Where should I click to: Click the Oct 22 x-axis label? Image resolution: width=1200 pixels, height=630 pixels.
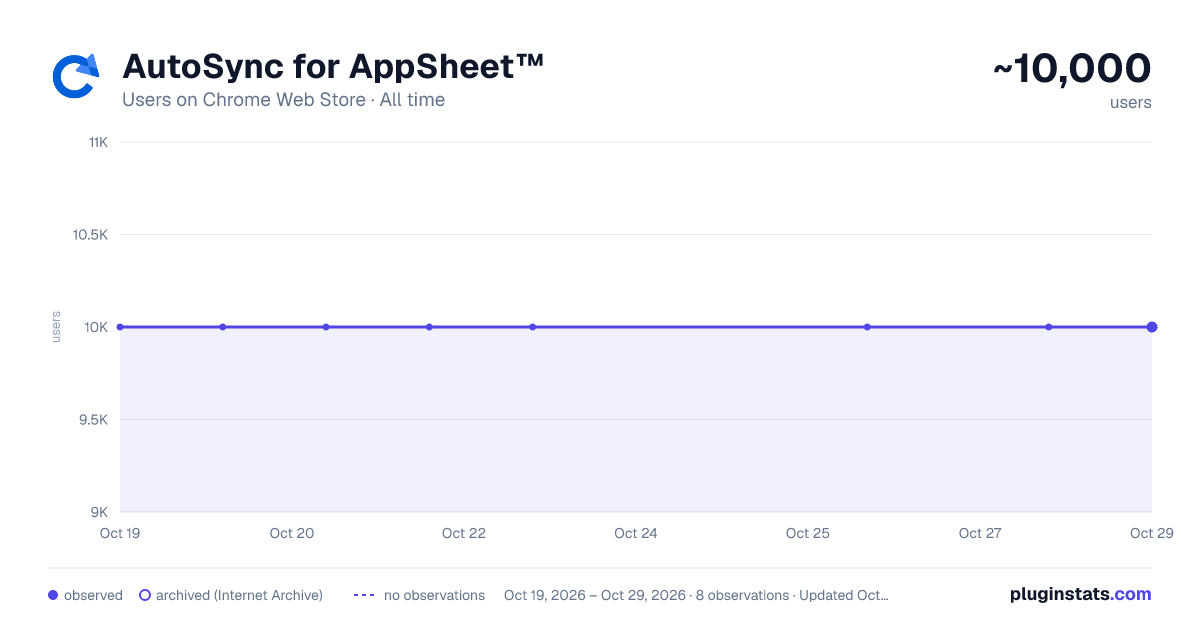pyautogui.click(x=464, y=533)
